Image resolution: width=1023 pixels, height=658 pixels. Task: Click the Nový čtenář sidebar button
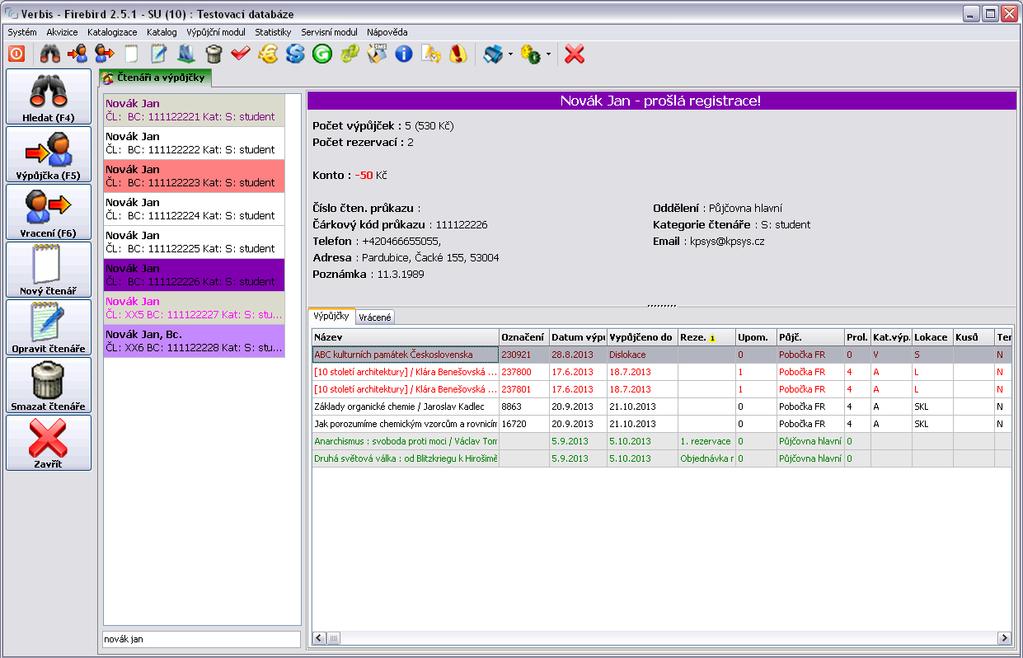(48, 269)
